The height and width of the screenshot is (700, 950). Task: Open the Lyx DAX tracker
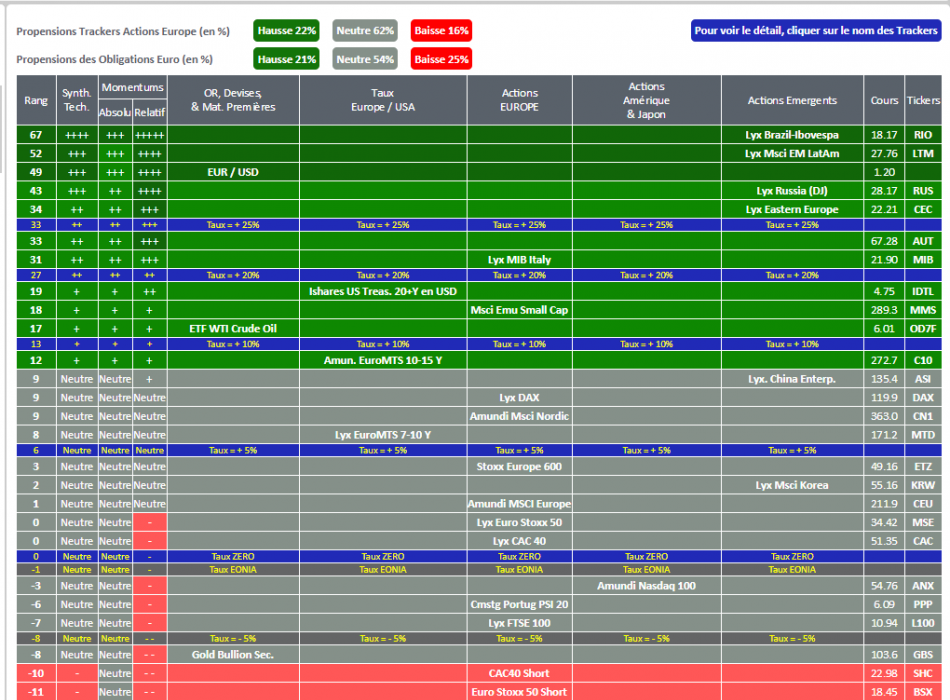pos(519,398)
